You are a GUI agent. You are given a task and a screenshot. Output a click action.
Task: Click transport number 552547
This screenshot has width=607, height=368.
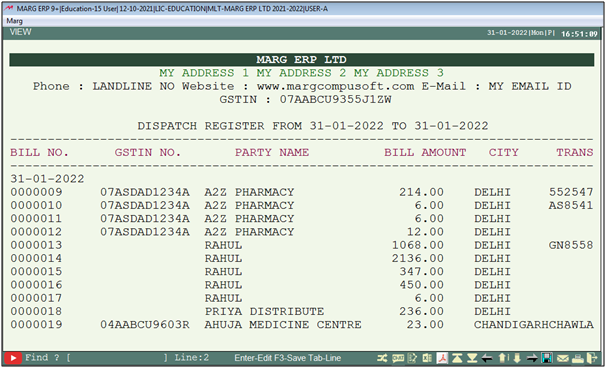(571, 192)
